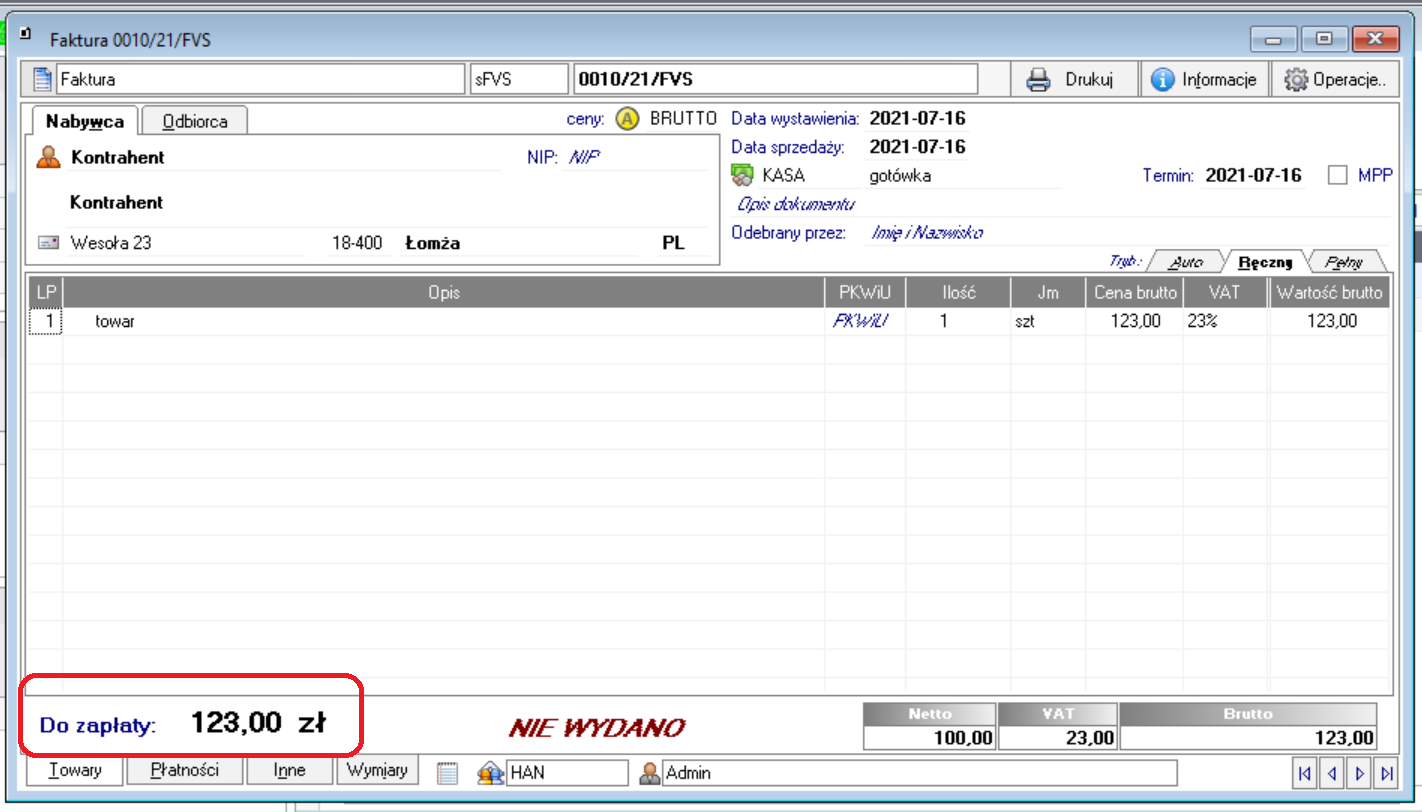
Task: Open the Towary section
Action: tap(75, 771)
